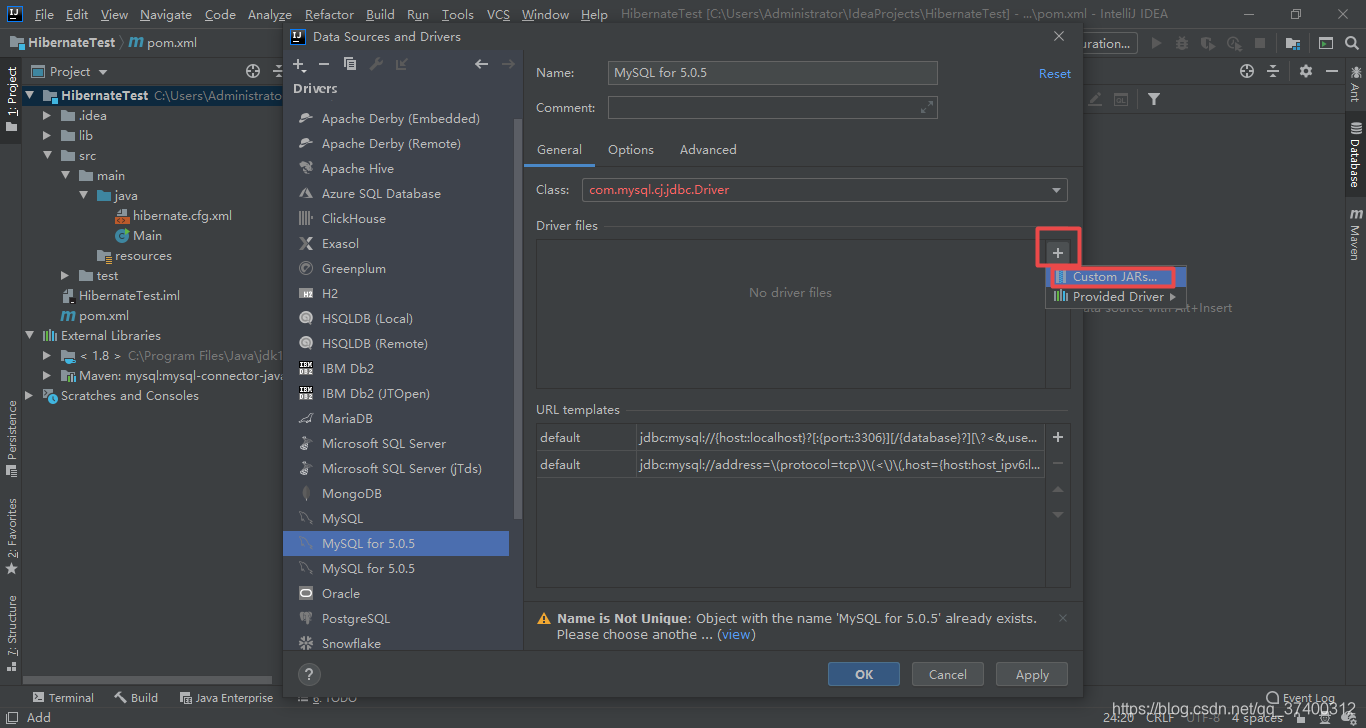
Task: Click the Database panel locate crosshair icon
Action: click(1247, 71)
